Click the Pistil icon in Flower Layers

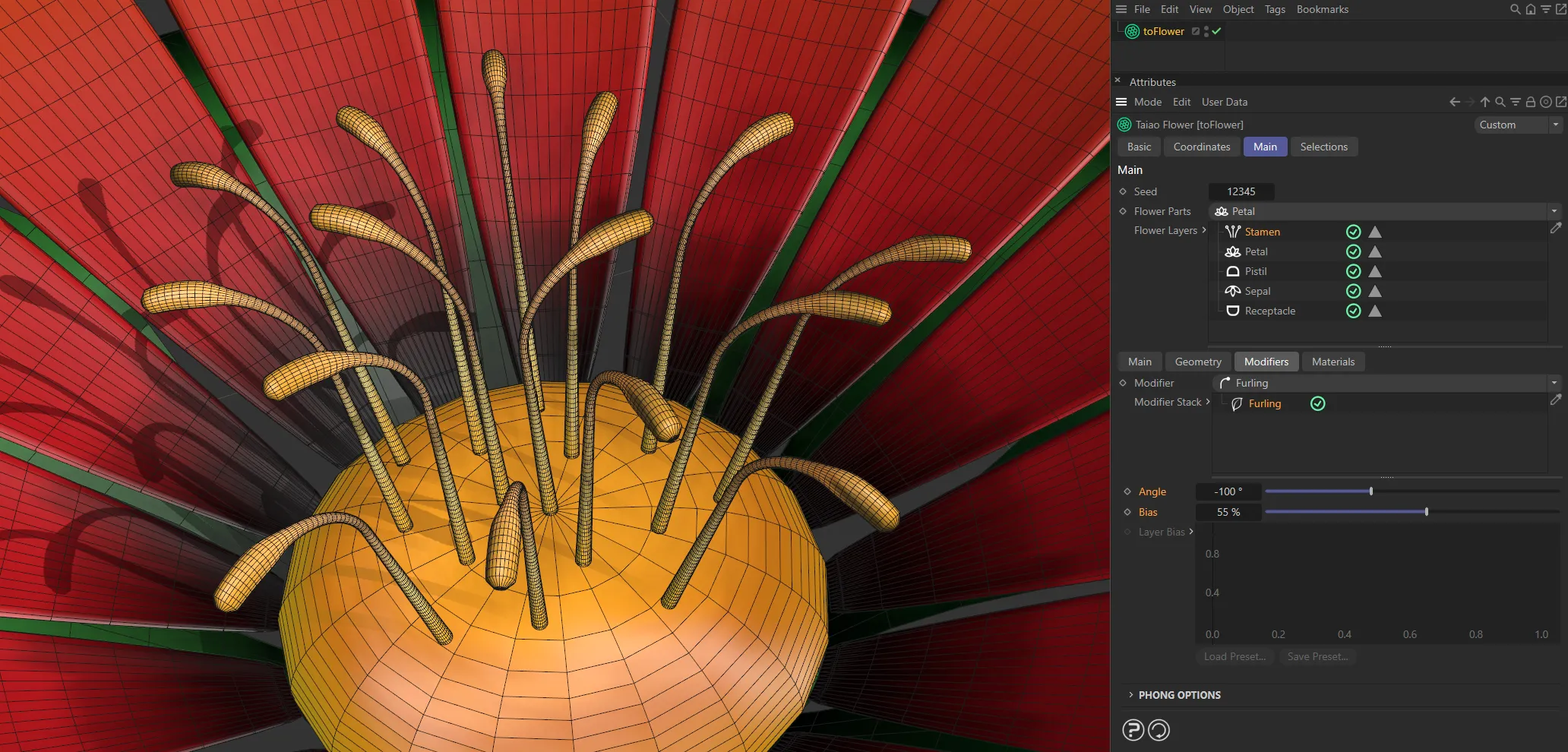pyautogui.click(x=1233, y=271)
